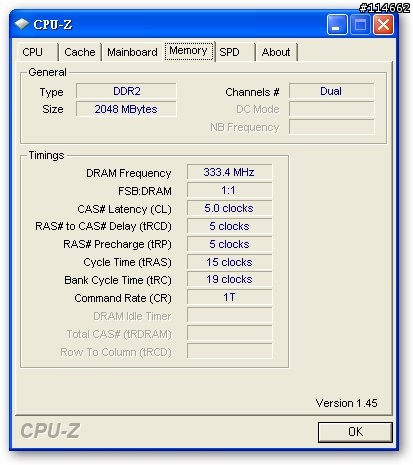Click the empty Row To Column field

229,351
